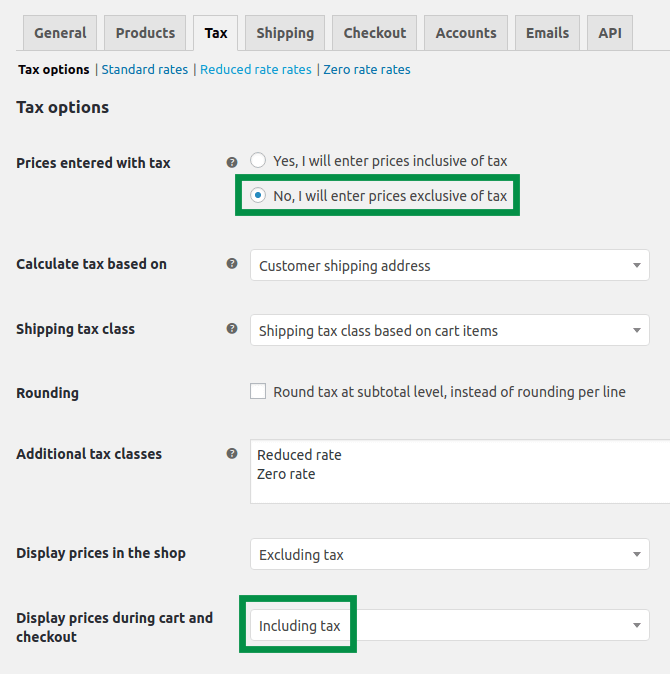The height and width of the screenshot is (674, 670).
Task: Open the Standard rates link
Action: click(144, 70)
